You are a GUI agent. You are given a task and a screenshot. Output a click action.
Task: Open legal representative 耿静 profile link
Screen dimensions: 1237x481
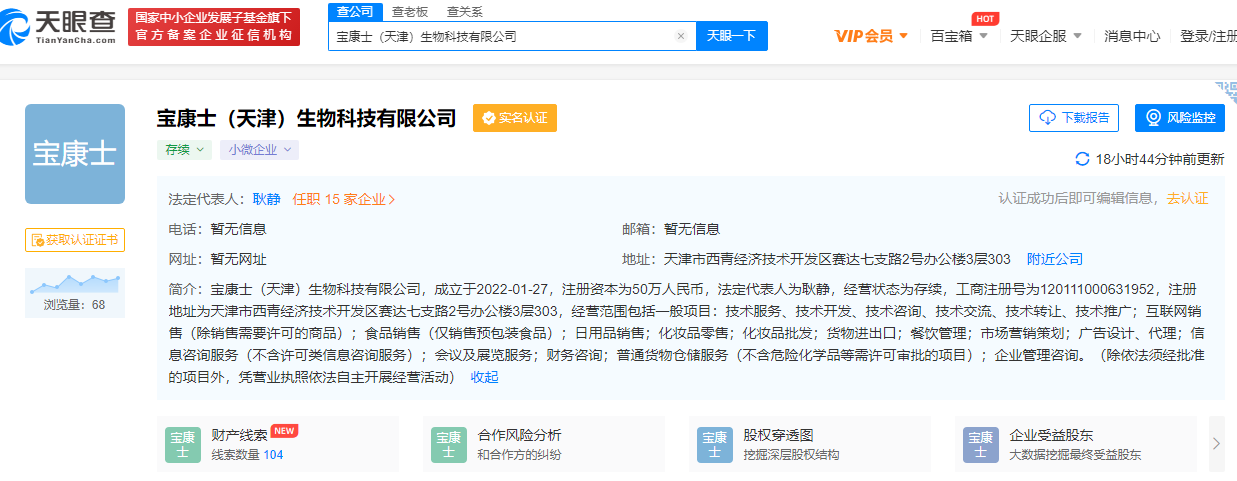[x=266, y=199]
